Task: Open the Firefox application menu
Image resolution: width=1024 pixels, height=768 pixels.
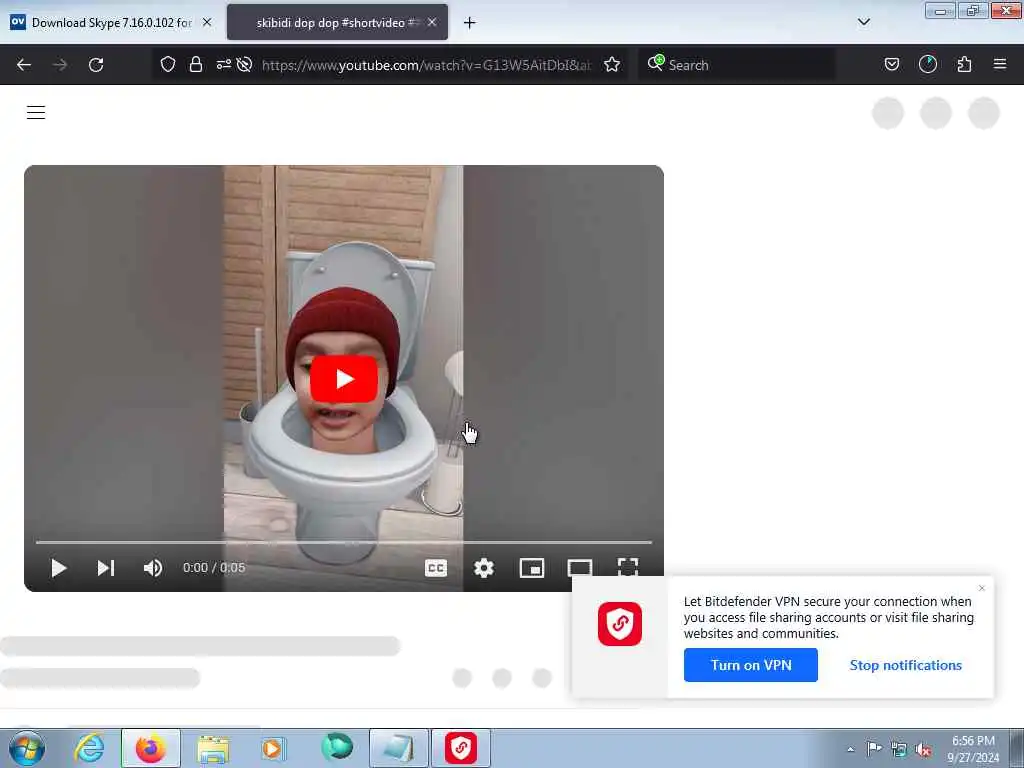Action: tap(1000, 64)
